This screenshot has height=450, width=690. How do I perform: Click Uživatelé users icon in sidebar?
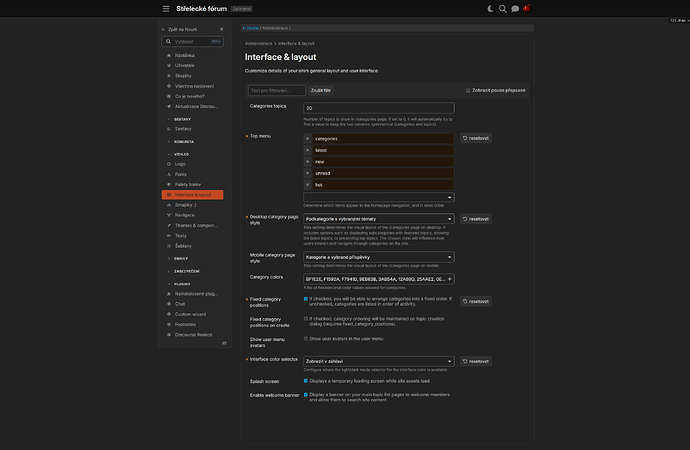coord(169,66)
